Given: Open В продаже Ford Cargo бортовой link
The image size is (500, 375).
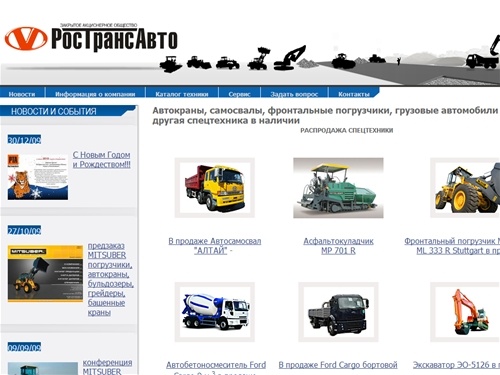Looking at the screenshot, I should tap(338, 365).
